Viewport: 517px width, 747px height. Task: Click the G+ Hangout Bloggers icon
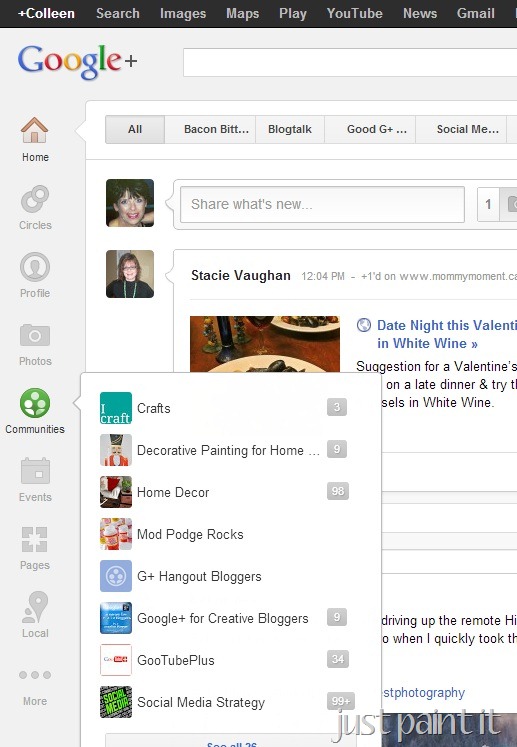pos(116,576)
